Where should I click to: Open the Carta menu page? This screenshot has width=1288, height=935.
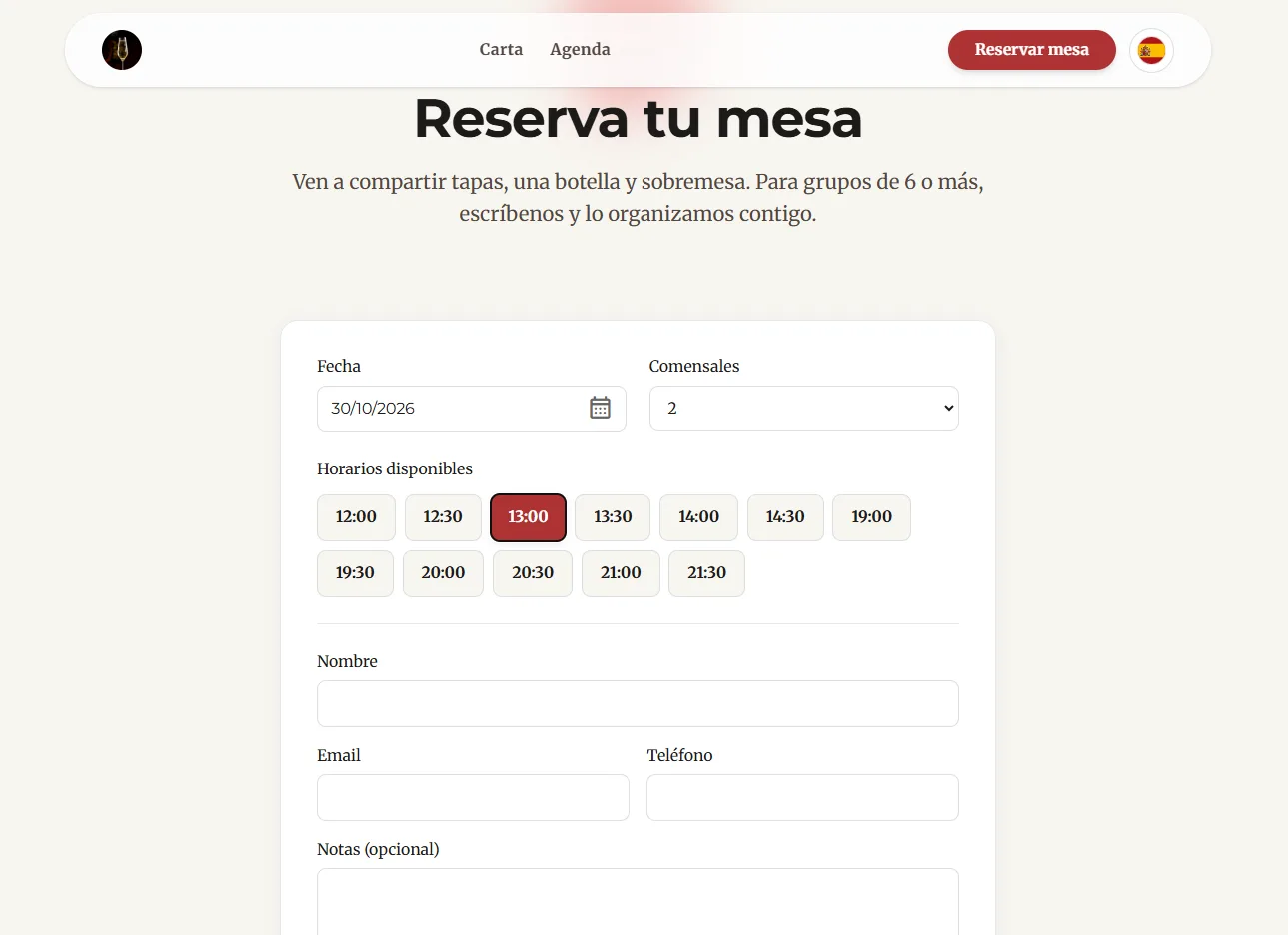[501, 49]
